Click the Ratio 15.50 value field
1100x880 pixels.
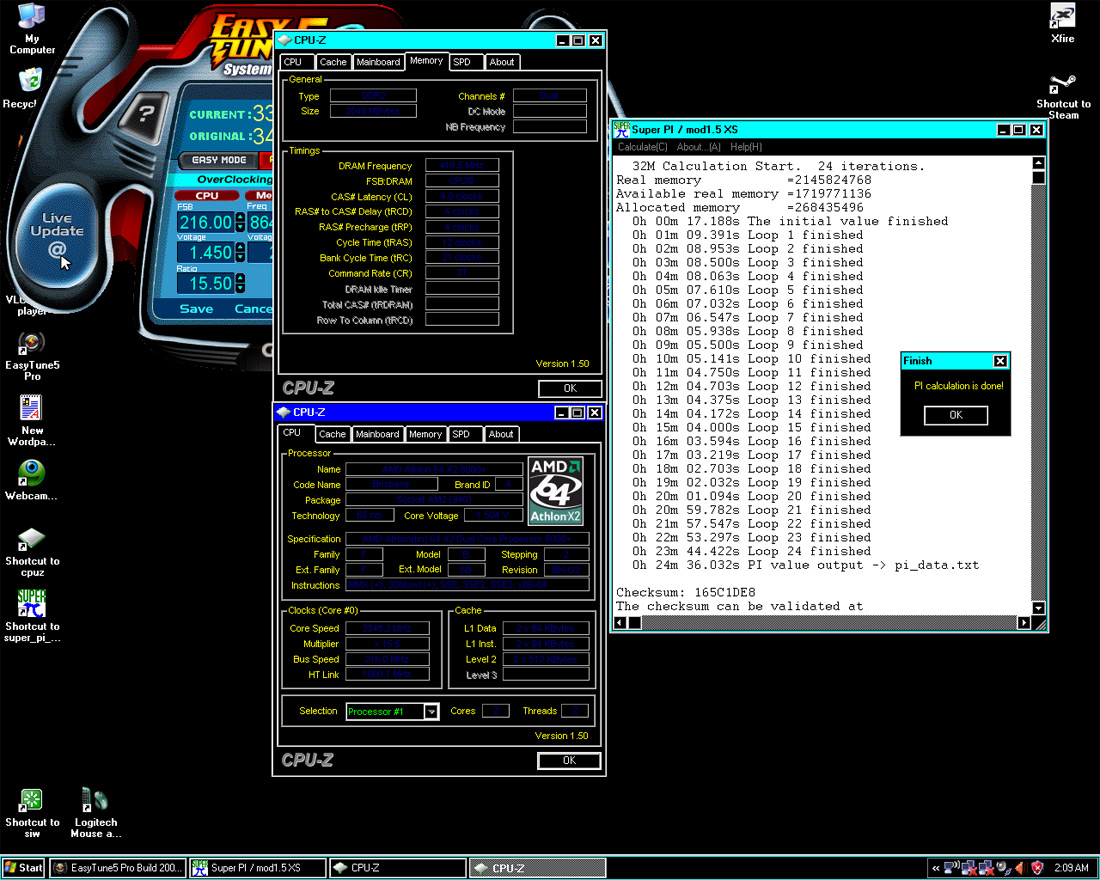[x=206, y=284]
